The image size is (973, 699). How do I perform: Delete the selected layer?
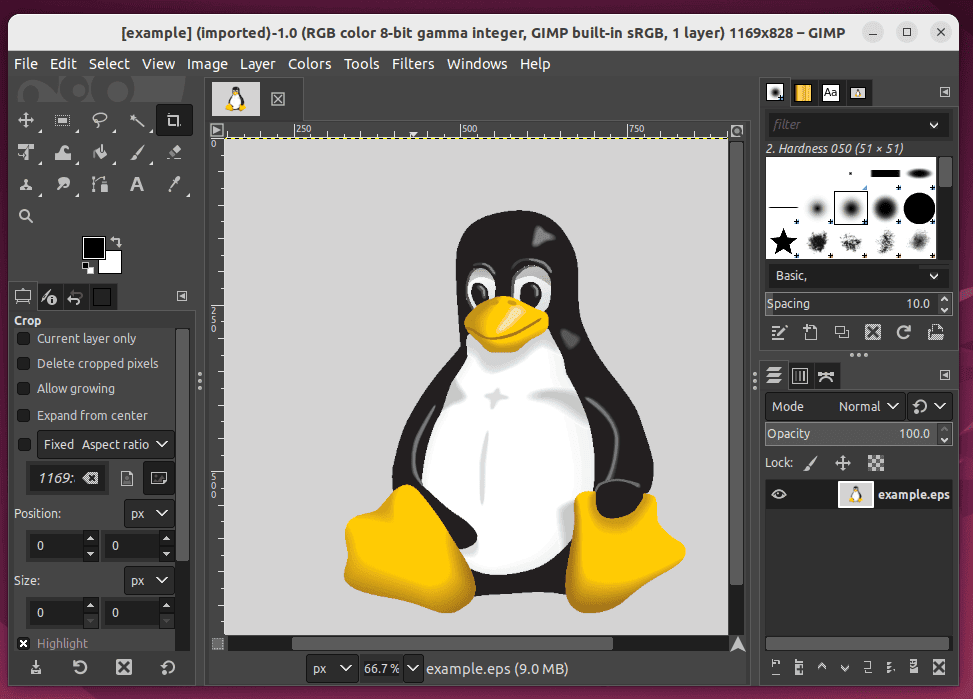point(939,667)
